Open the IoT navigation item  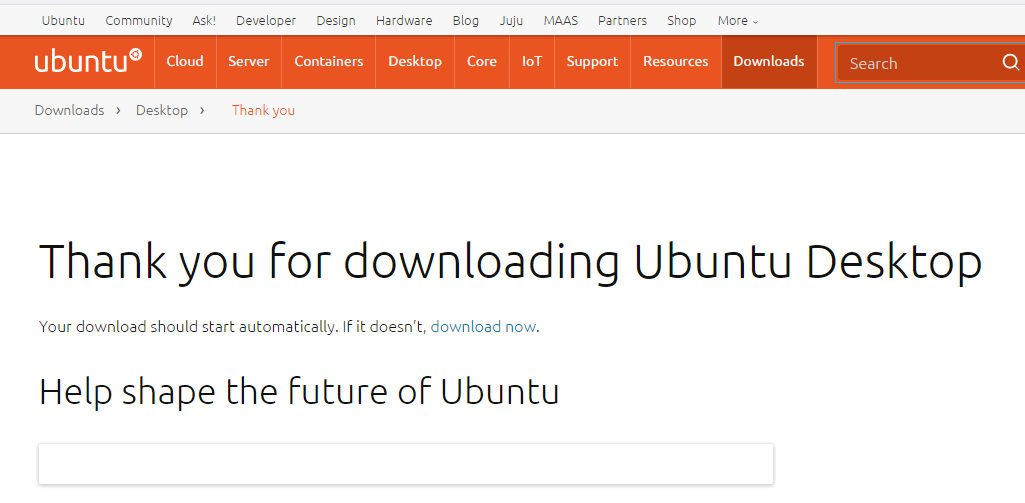(x=532, y=62)
